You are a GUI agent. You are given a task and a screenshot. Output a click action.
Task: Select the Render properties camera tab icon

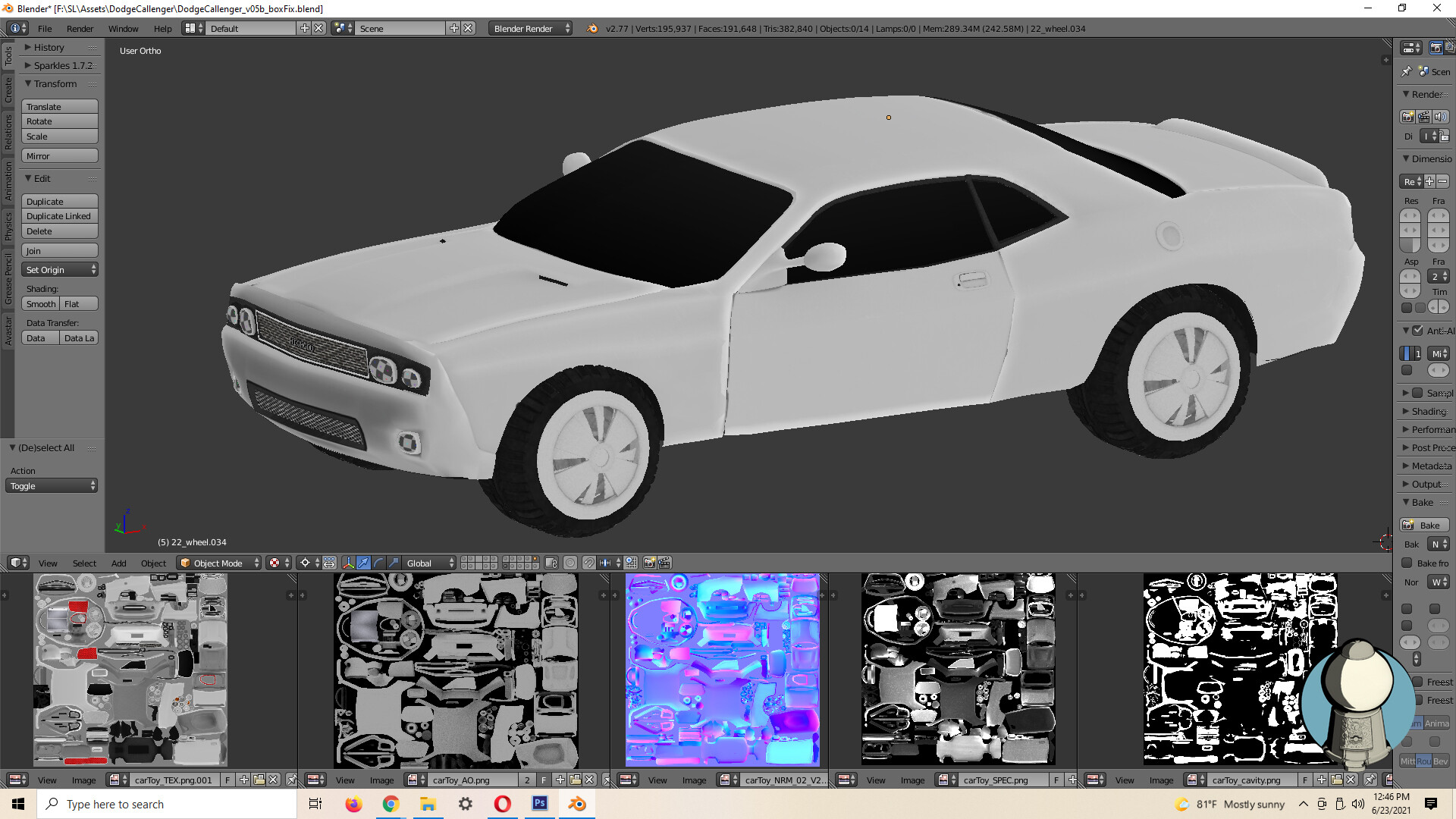pyautogui.click(x=1436, y=48)
